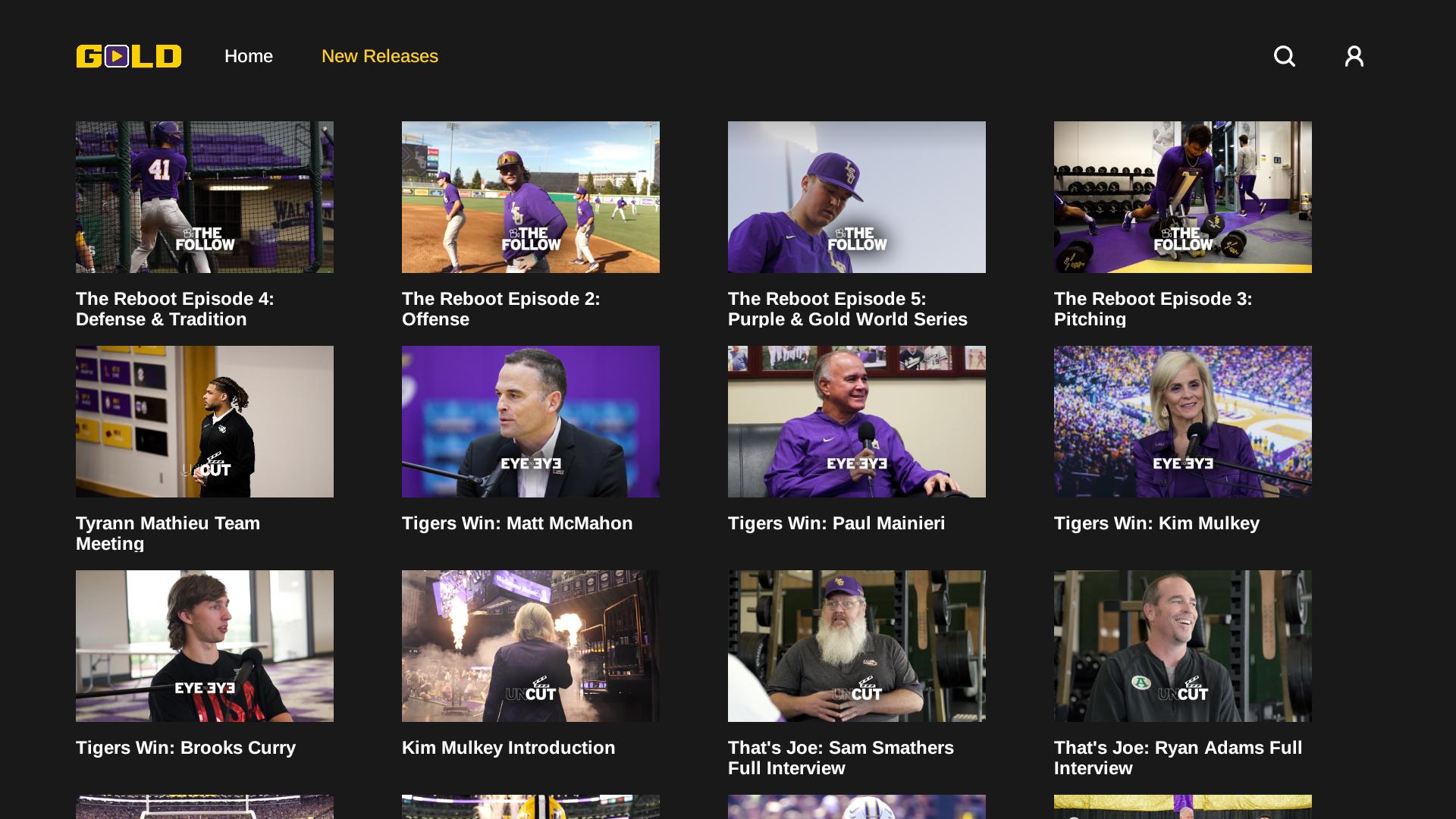This screenshot has width=1456, height=819.
Task: Click title 'The Reboot Episode 5: Purple & Gold World Series'
Action: (848, 309)
